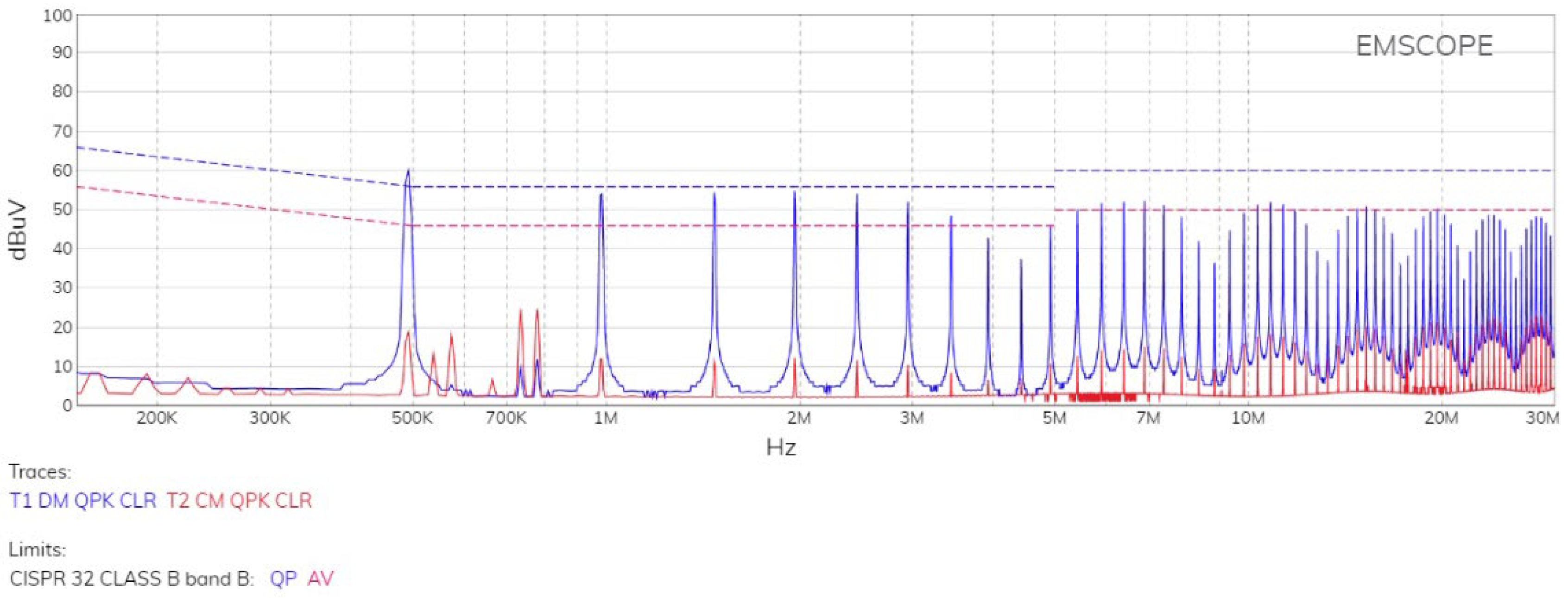The image size is (1568, 598).
Task: Click the 100 dBuV axis label
Action: [58, 15]
